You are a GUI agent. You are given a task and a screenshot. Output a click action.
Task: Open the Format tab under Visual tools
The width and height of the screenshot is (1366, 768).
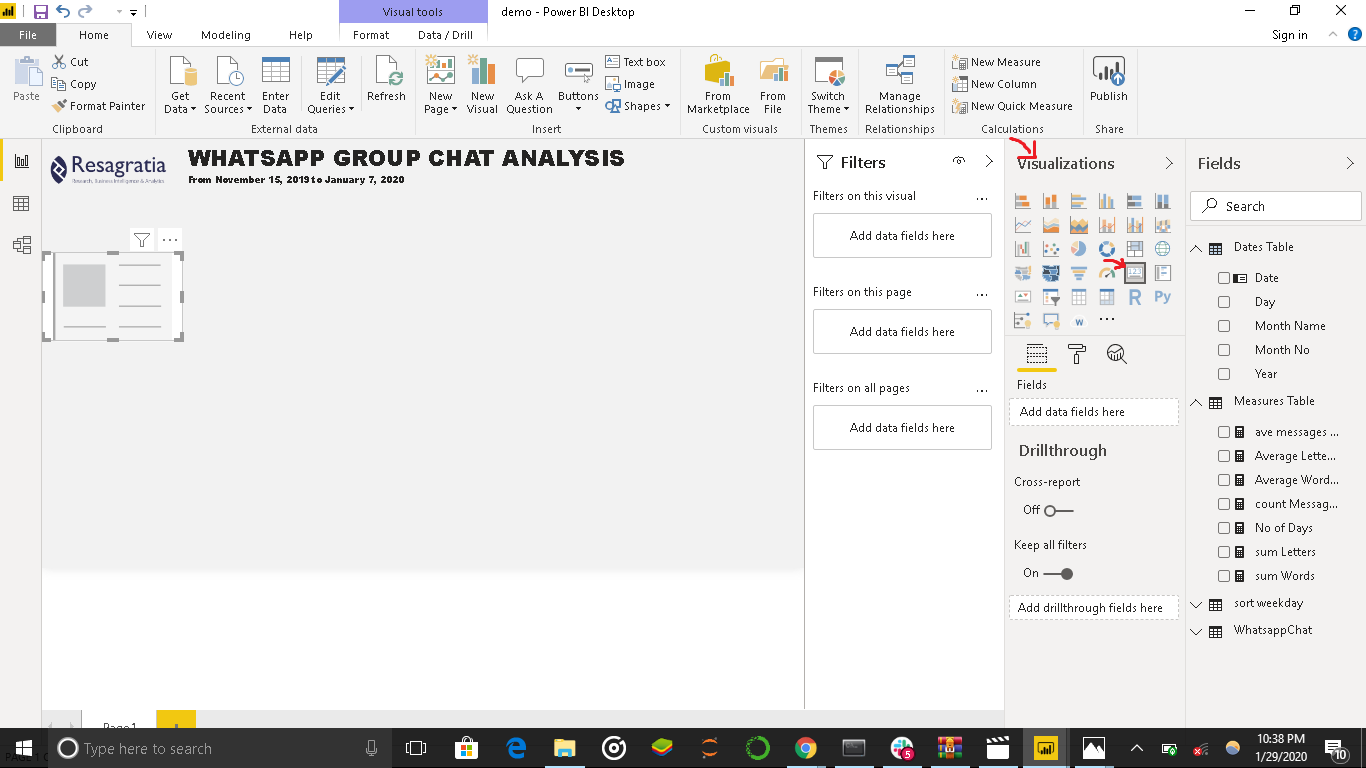tap(371, 35)
